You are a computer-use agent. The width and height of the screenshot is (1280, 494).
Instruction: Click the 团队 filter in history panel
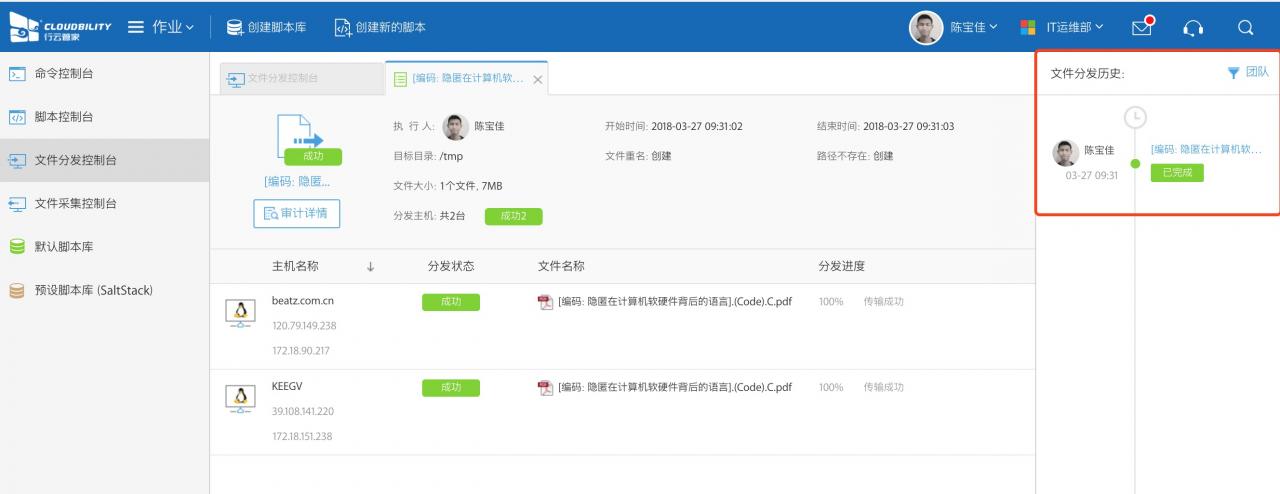pyautogui.click(x=1248, y=72)
